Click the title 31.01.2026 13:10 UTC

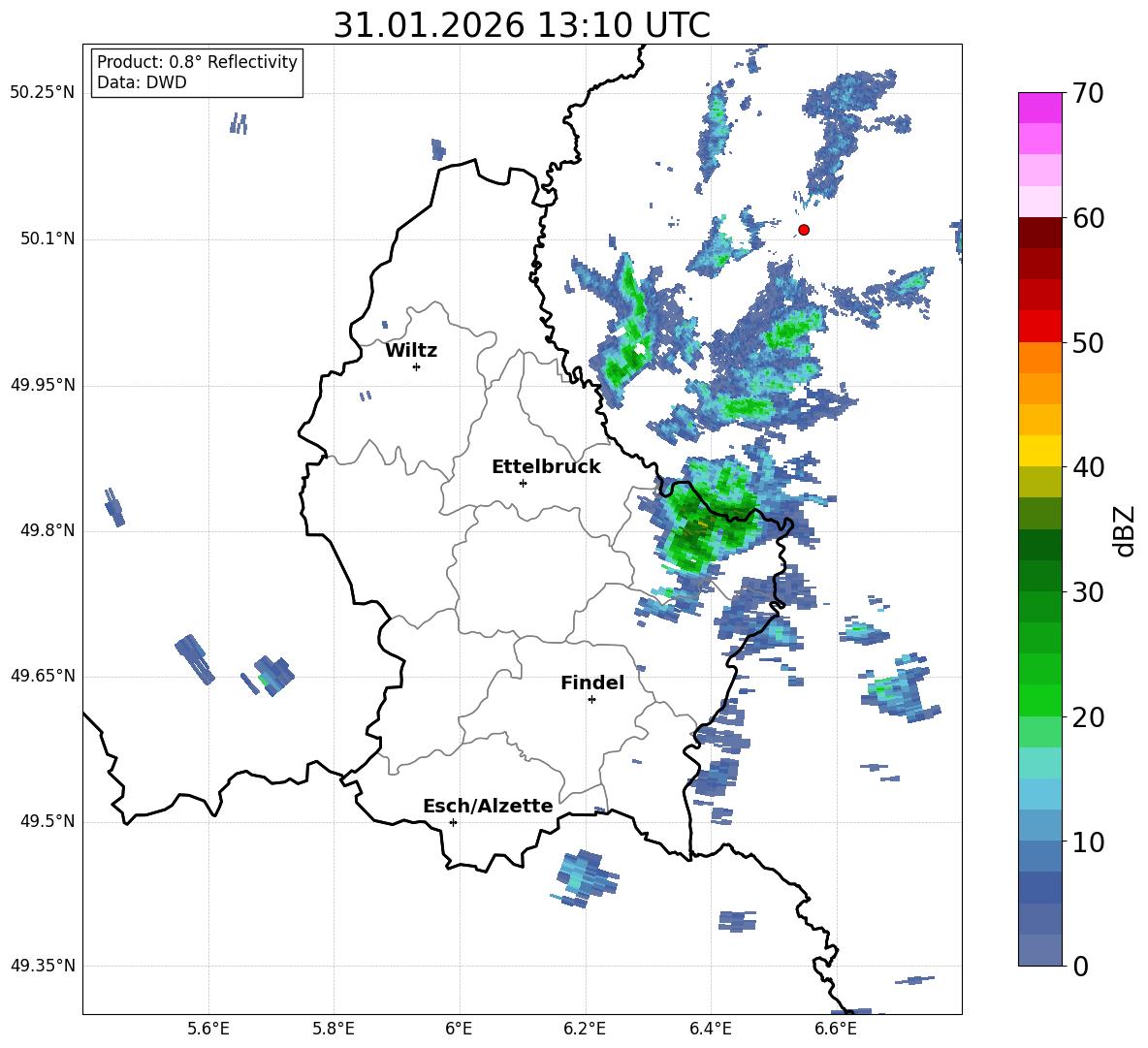point(522,25)
